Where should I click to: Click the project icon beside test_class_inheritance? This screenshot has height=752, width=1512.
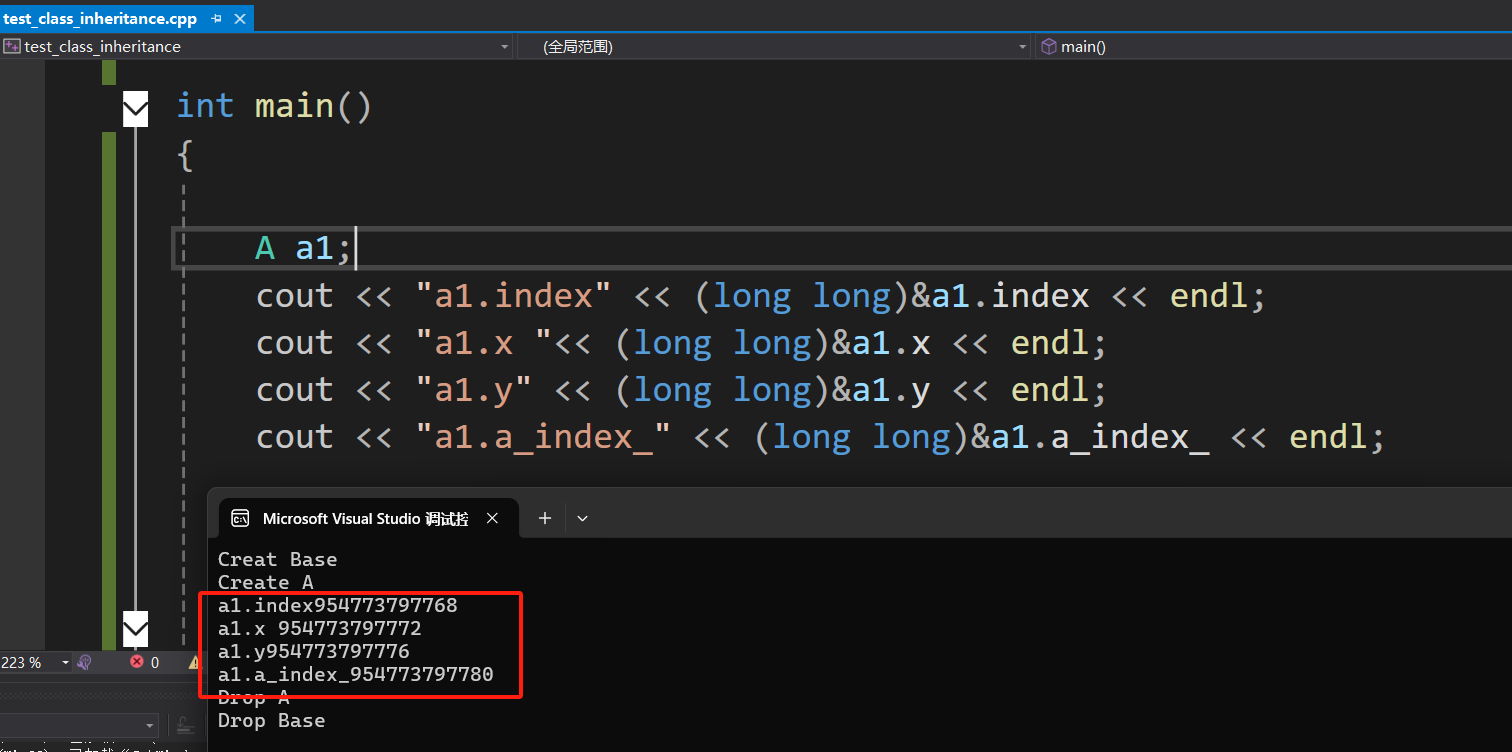point(12,46)
